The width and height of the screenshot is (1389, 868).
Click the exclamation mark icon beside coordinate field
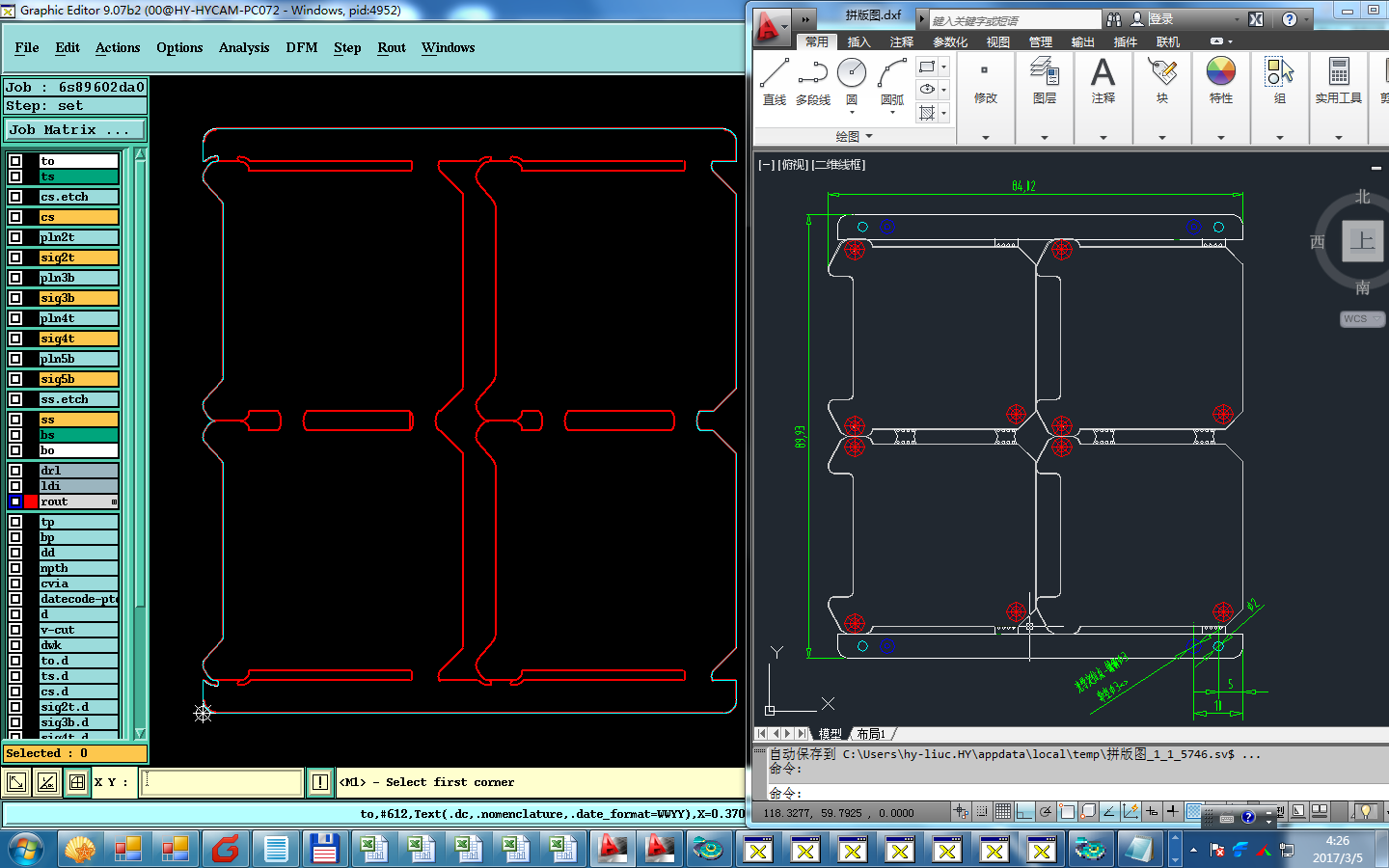(x=320, y=782)
